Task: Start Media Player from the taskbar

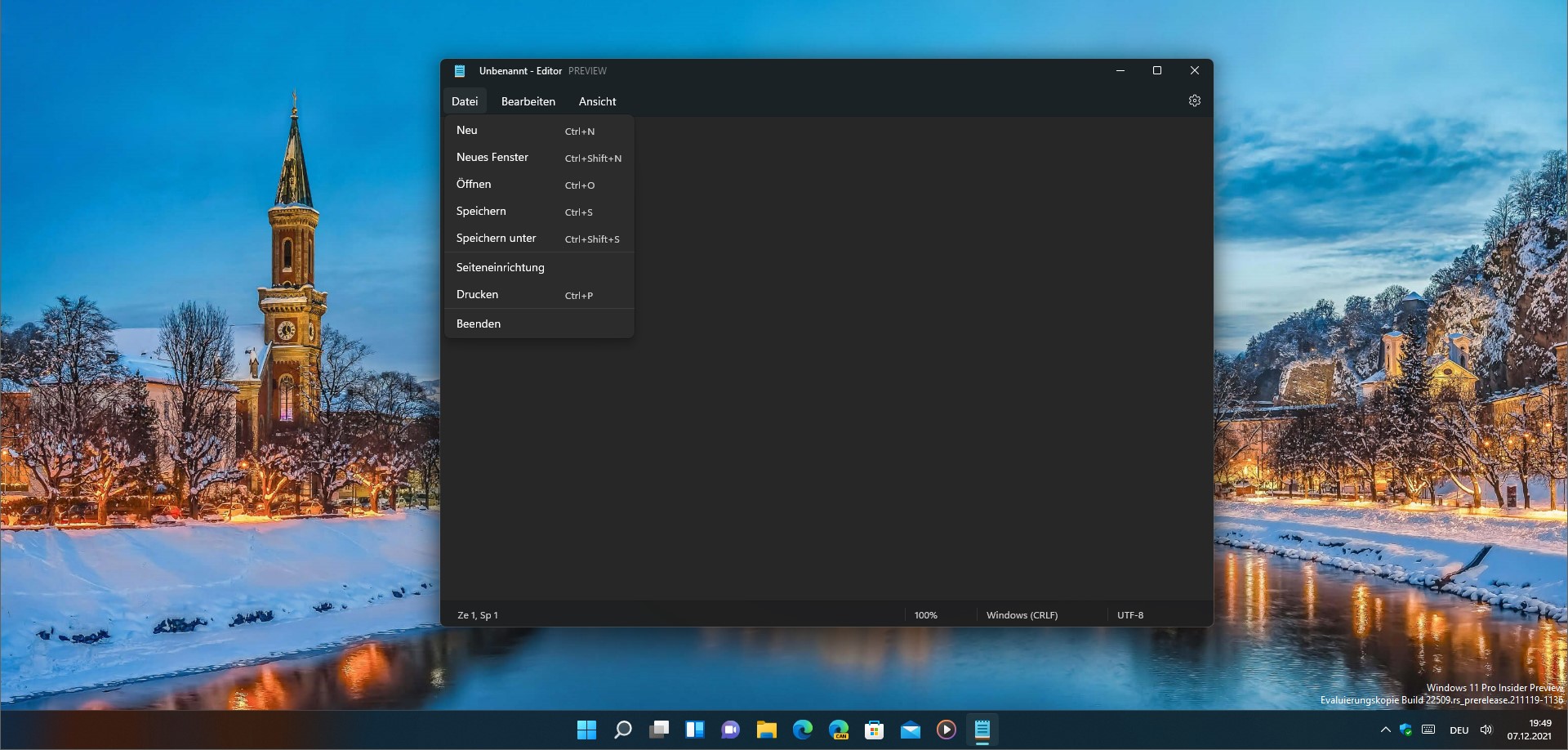Action: click(947, 730)
